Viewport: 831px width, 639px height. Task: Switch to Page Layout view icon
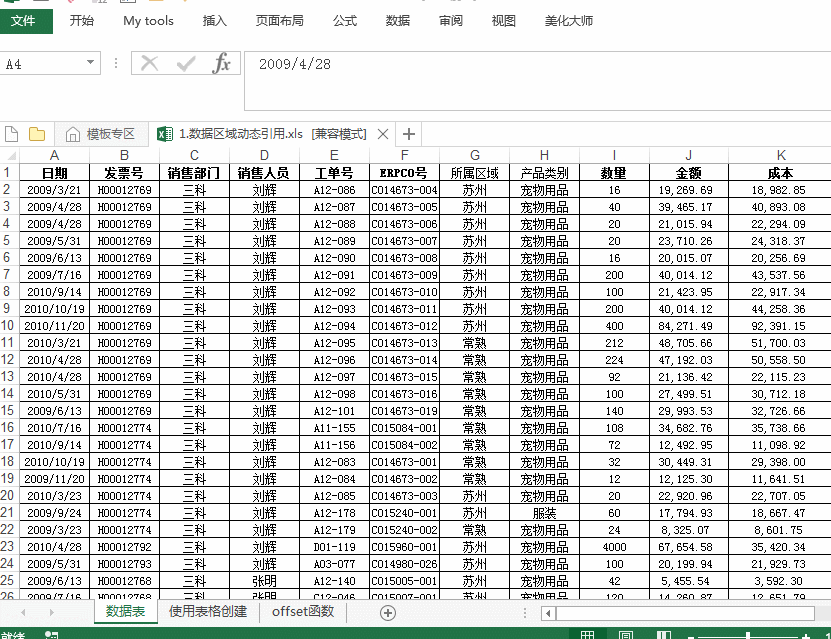click(x=625, y=634)
